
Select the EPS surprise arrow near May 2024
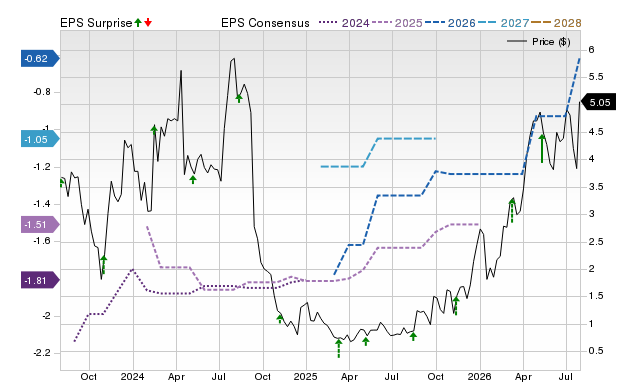193,180
